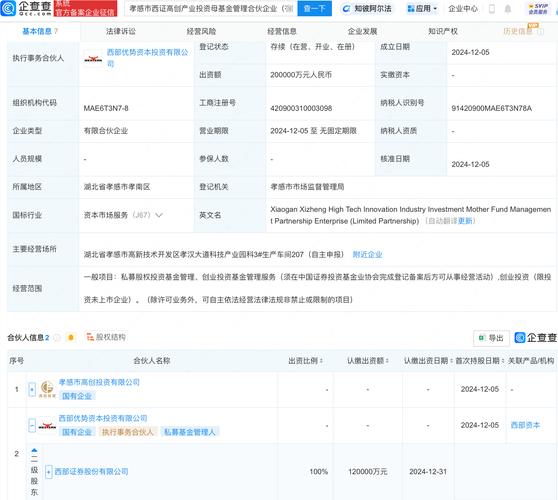Viewport: 558px width, 500px height.
Task: Click the executive partner company logo
Action: [x=93, y=59]
